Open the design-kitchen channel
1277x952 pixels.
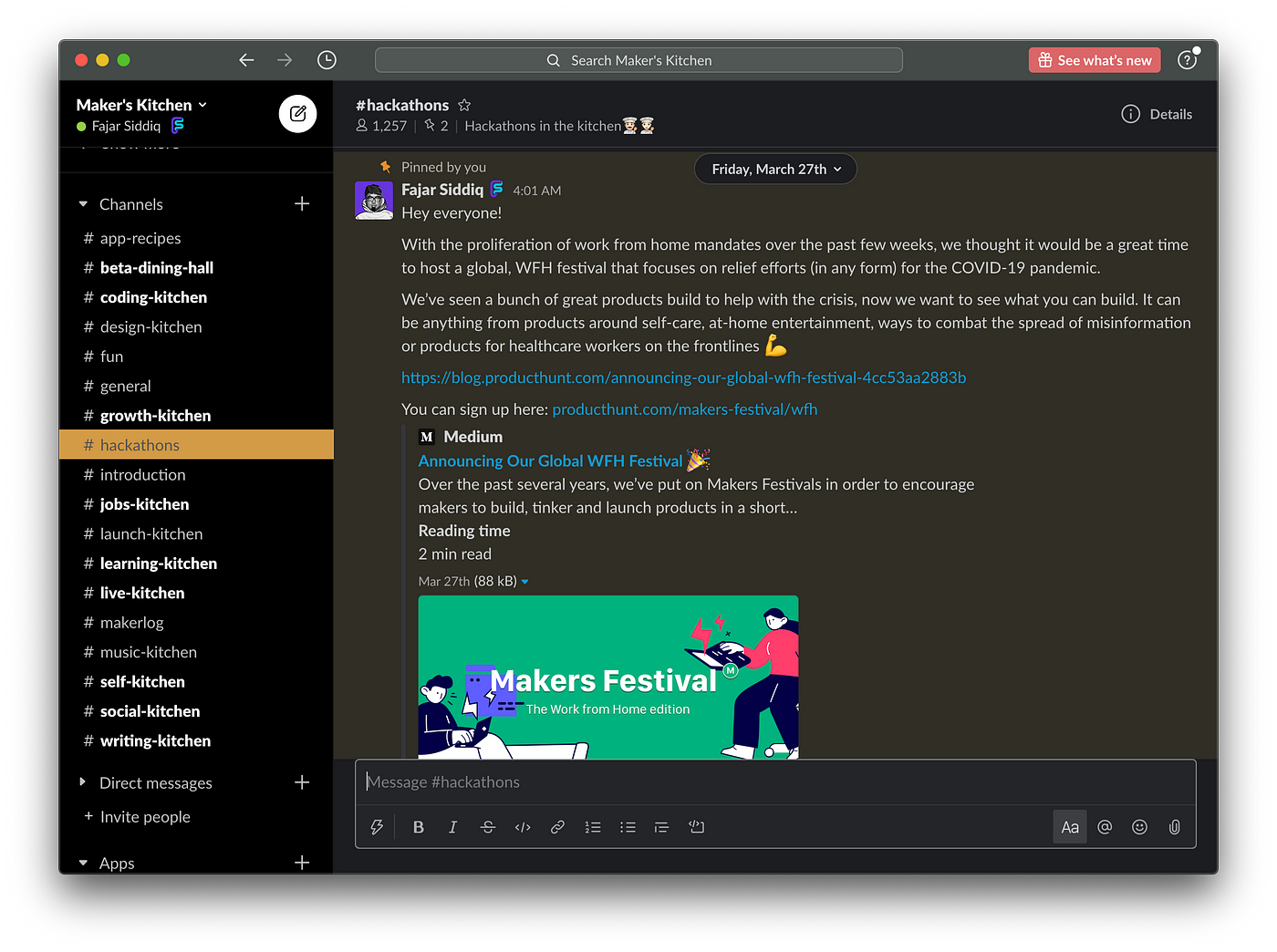pos(196,326)
